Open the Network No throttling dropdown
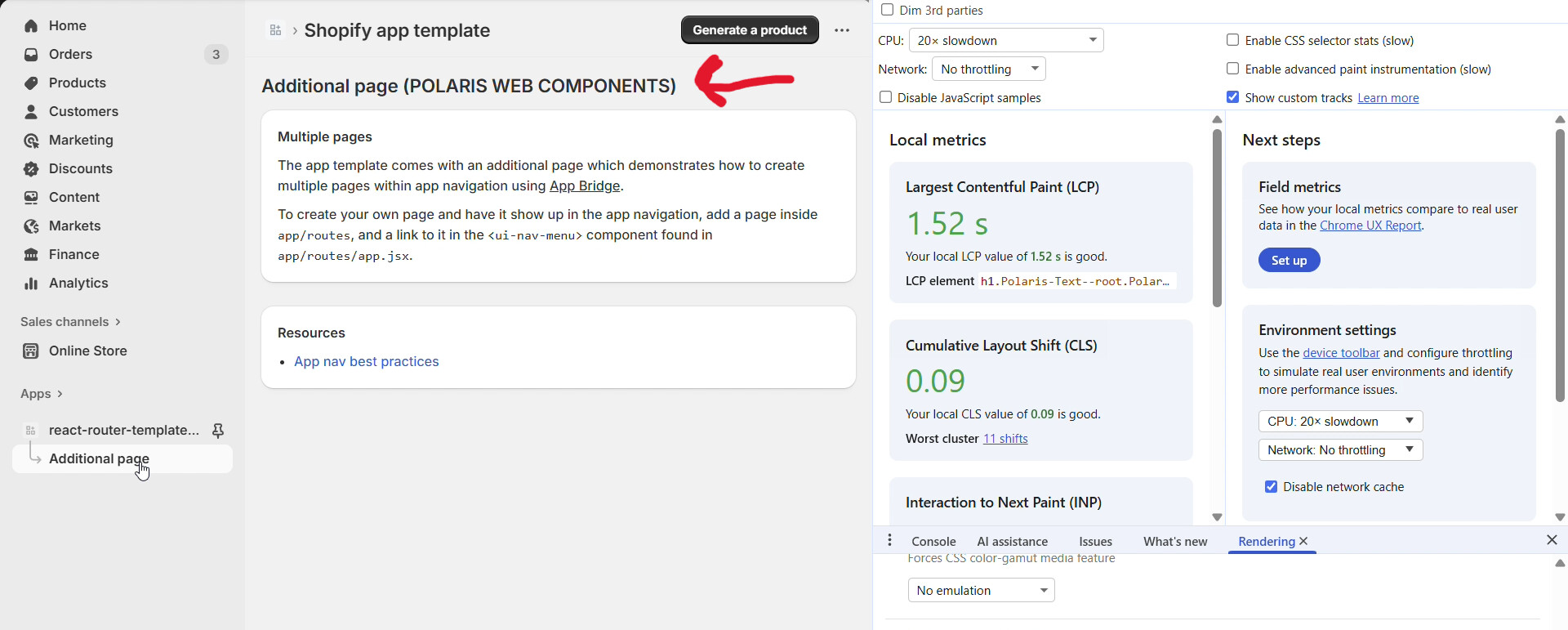This screenshot has width=1568, height=630. click(989, 69)
